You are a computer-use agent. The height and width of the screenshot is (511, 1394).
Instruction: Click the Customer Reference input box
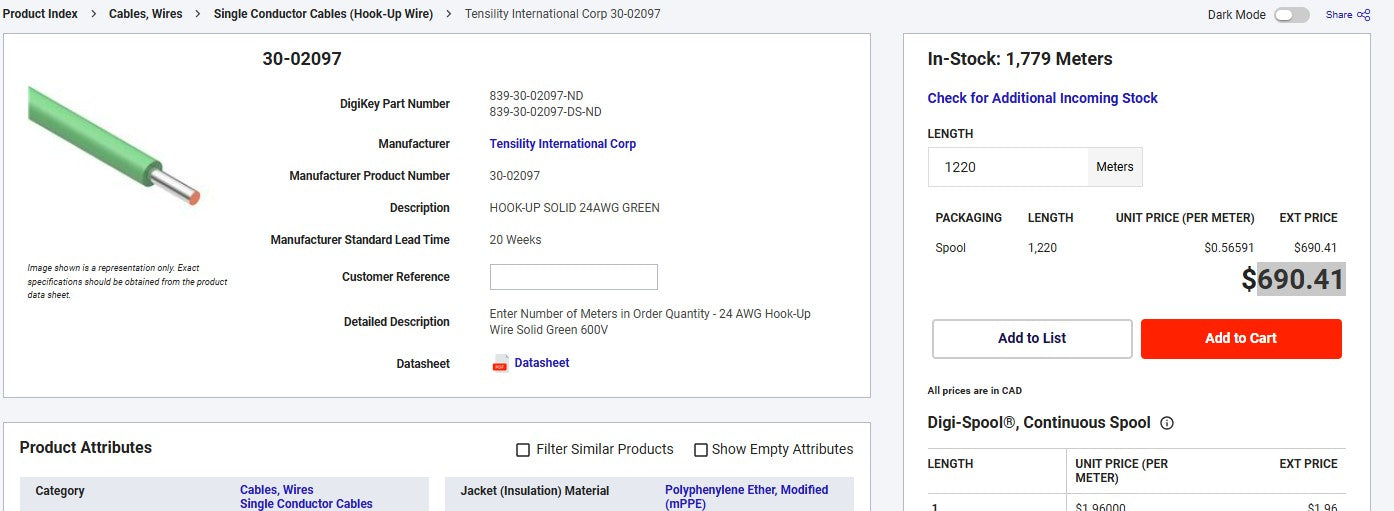point(573,277)
